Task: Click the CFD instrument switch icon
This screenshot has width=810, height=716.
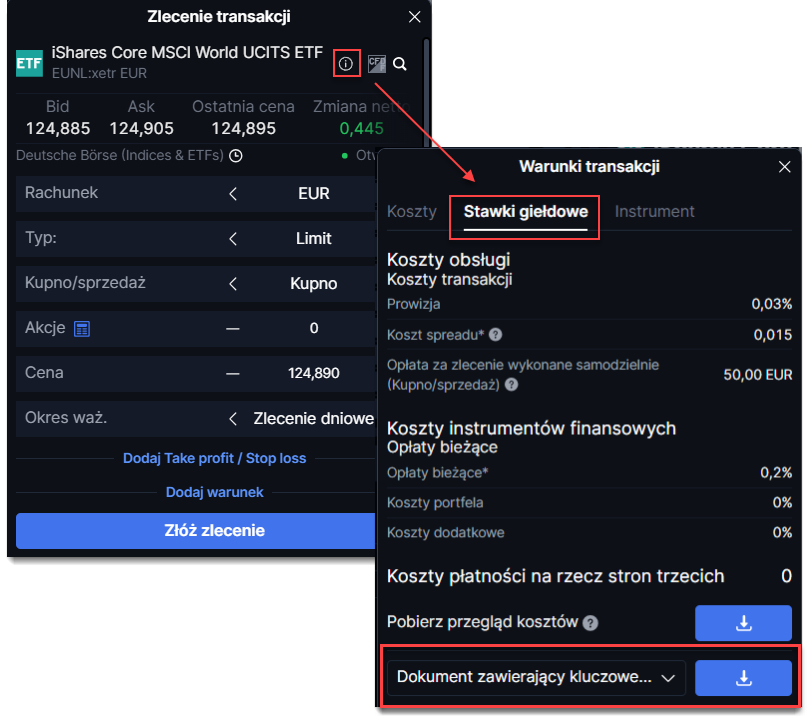Action: 377,64
